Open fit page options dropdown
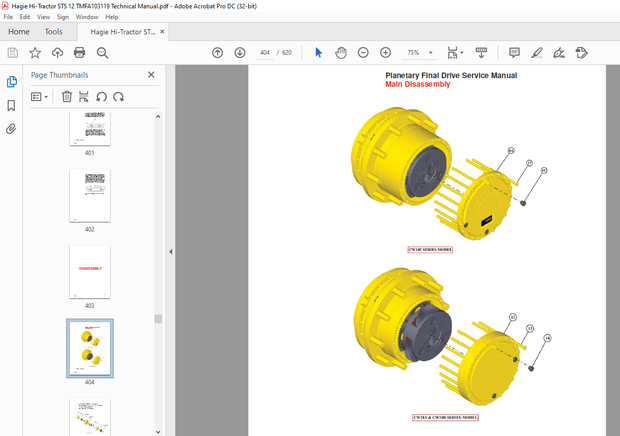The image size is (620, 436). pyautogui.click(x=455, y=53)
